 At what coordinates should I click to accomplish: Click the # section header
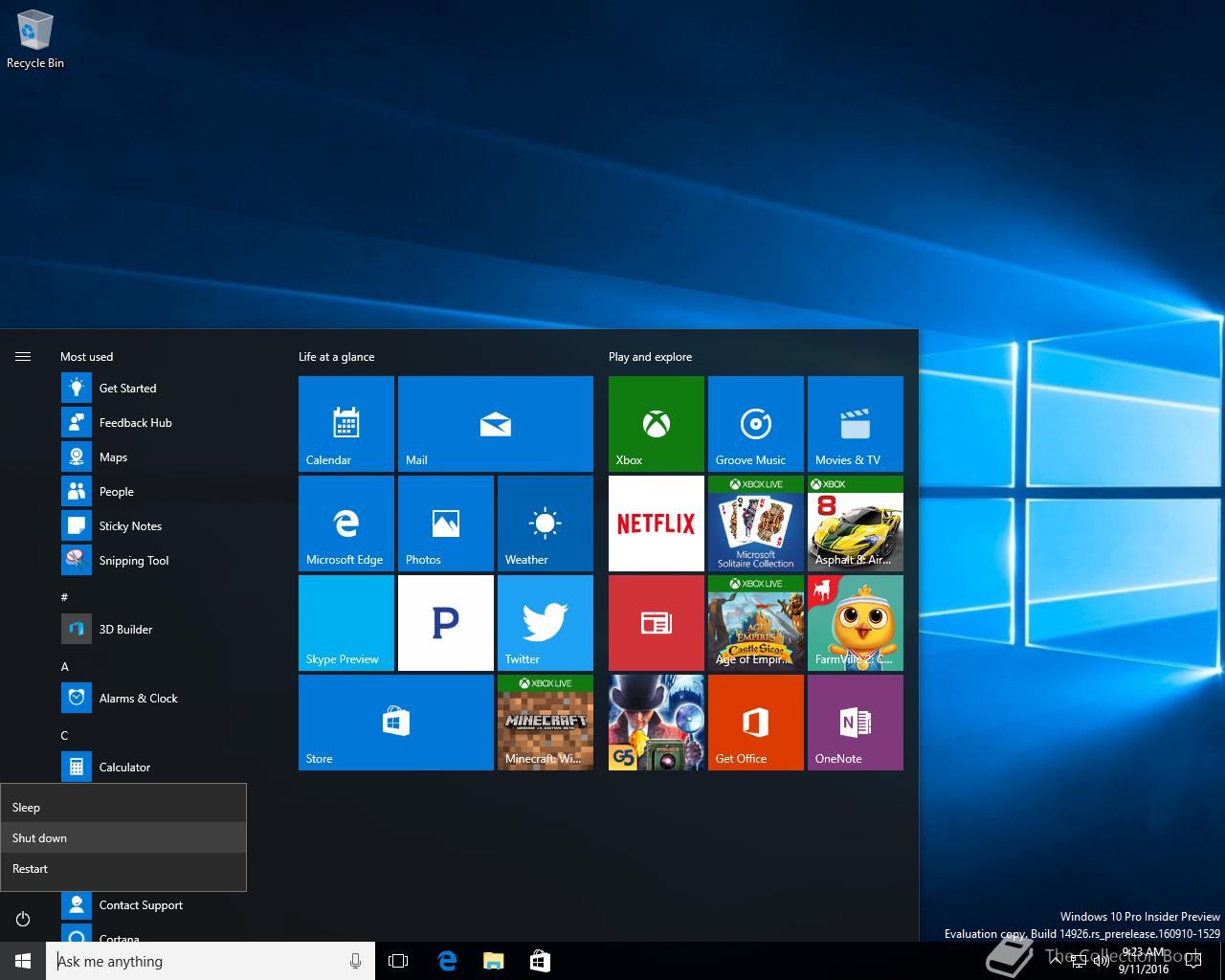coord(65,597)
